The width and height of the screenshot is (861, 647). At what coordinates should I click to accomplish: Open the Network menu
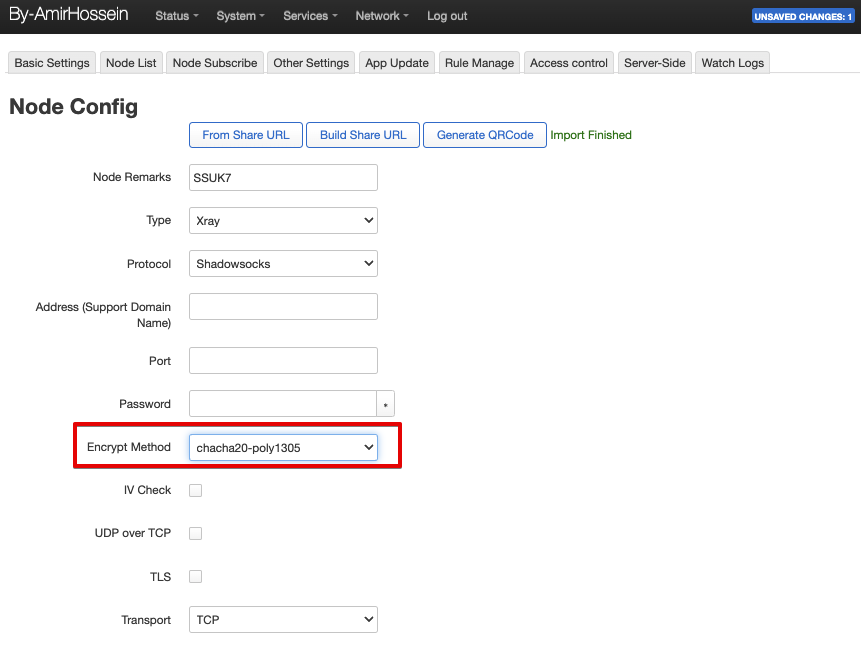click(382, 16)
